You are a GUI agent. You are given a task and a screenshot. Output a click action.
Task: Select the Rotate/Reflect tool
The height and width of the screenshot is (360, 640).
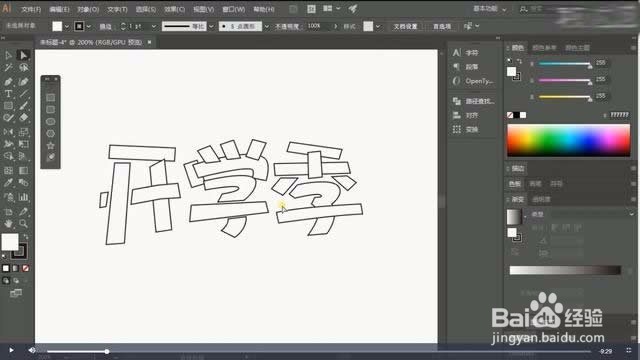8,132
